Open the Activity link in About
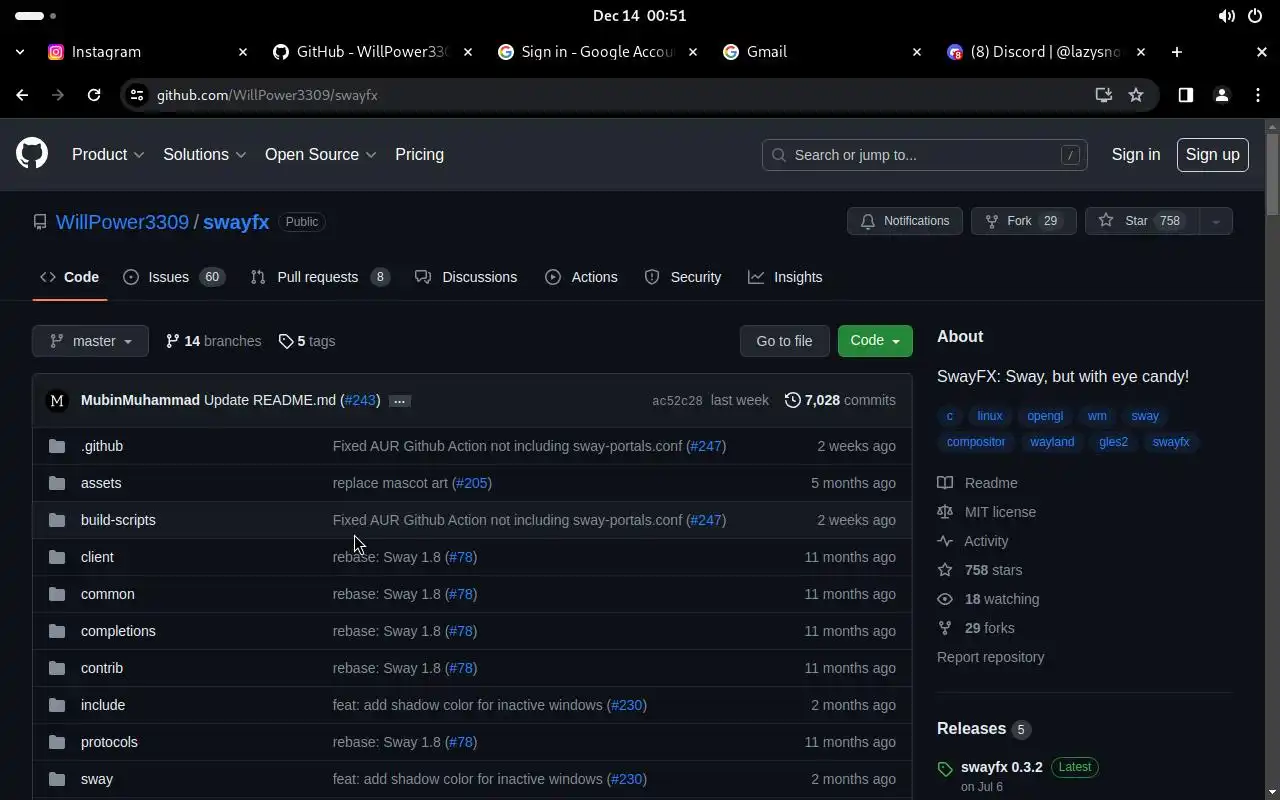Image resolution: width=1280 pixels, height=800 pixels. 973,541
